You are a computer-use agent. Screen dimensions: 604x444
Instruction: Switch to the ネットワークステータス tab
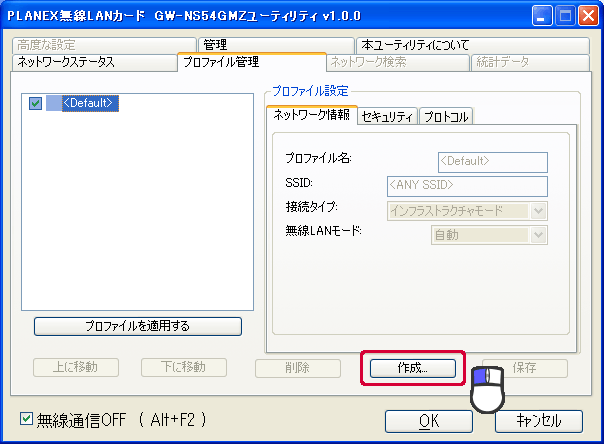click(x=95, y=62)
